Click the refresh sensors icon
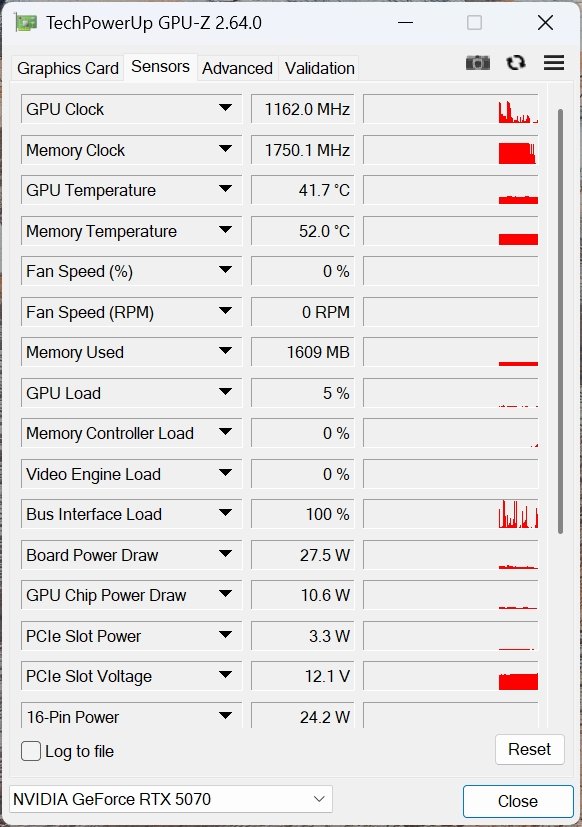The image size is (582, 827). point(516,63)
